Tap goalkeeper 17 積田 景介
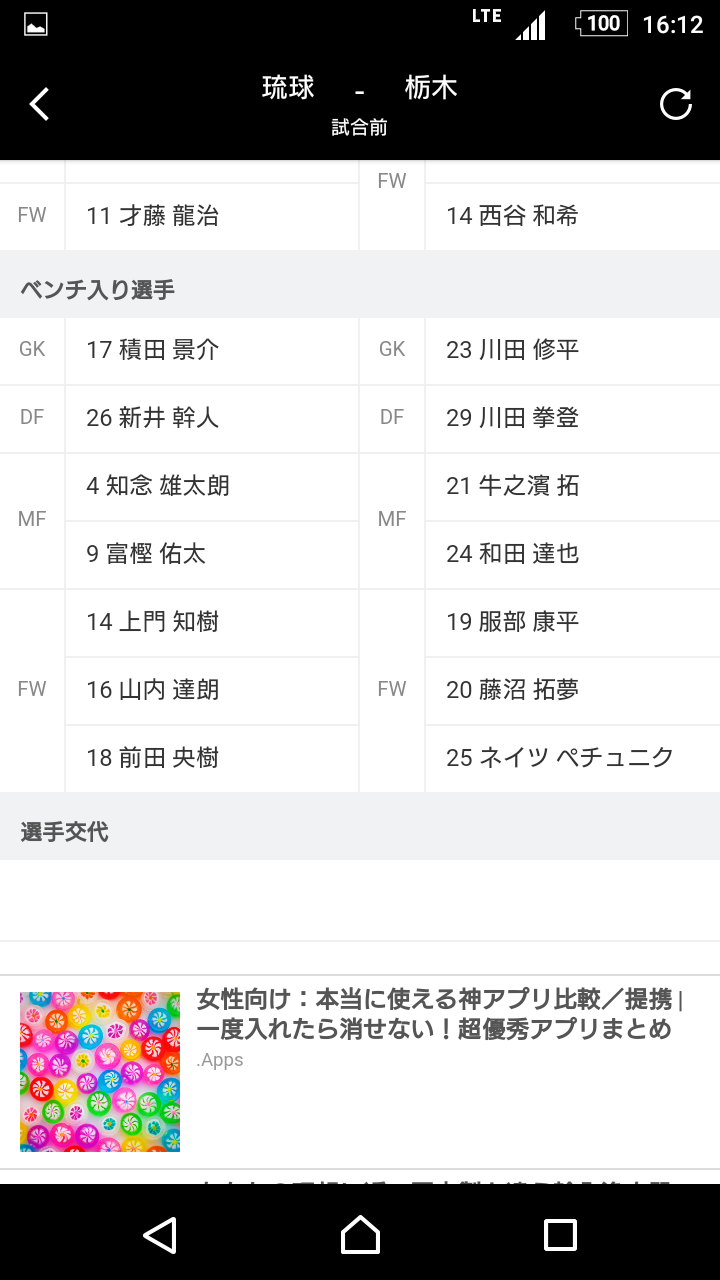Image resolution: width=720 pixels, height=1280 pixels. (153, 350)
